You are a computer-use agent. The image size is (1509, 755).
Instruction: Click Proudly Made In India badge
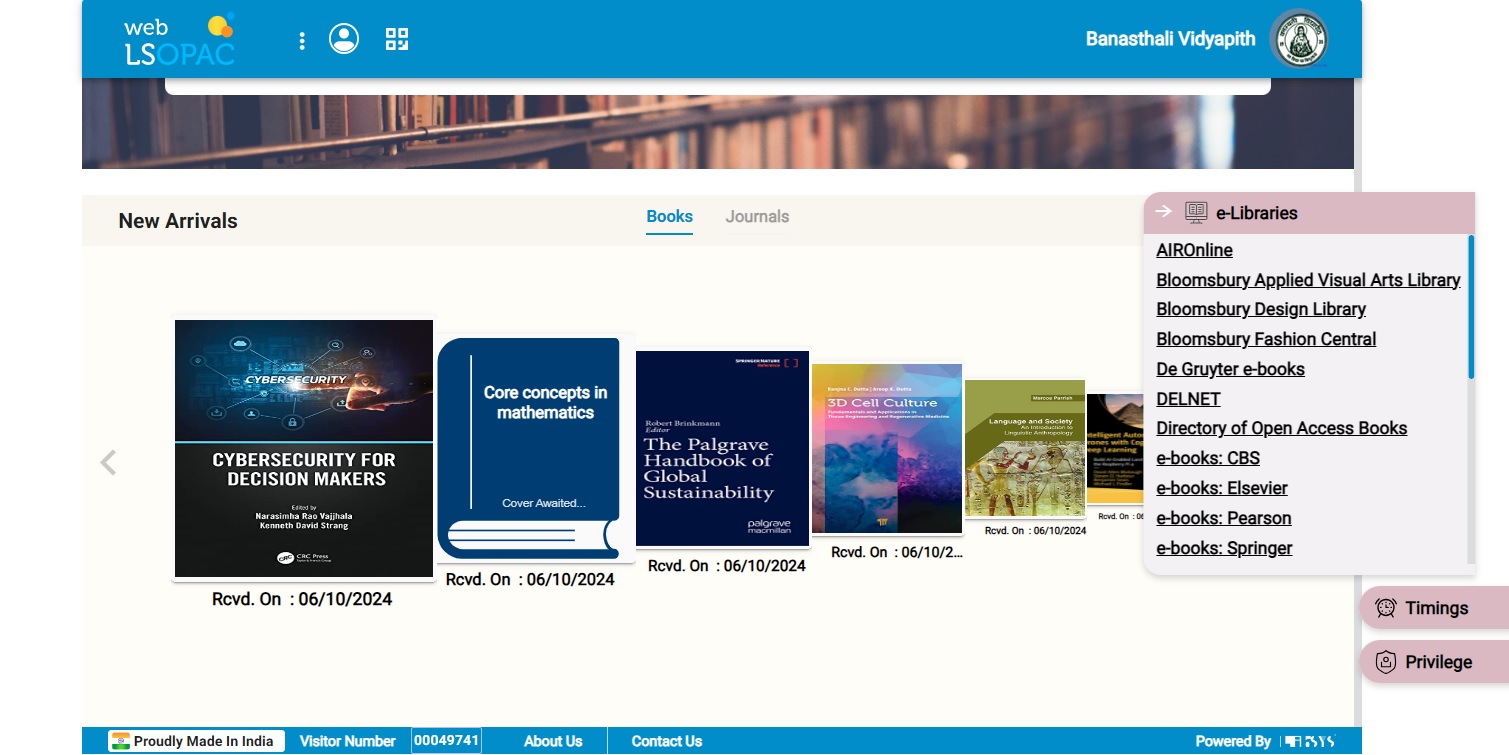click(x=197, y=741)
